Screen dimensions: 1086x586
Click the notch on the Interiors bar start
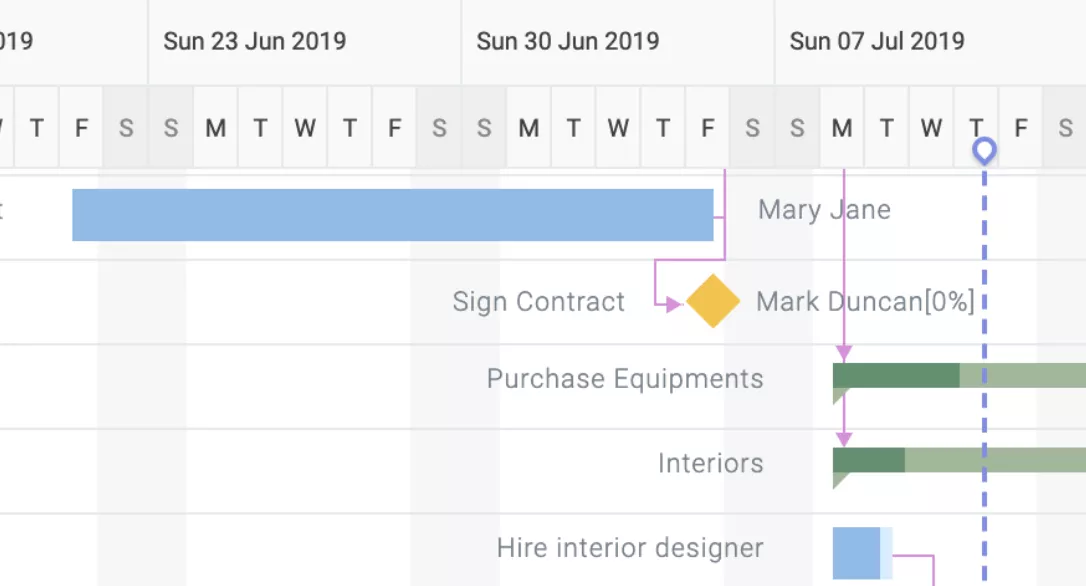(836, 477)
